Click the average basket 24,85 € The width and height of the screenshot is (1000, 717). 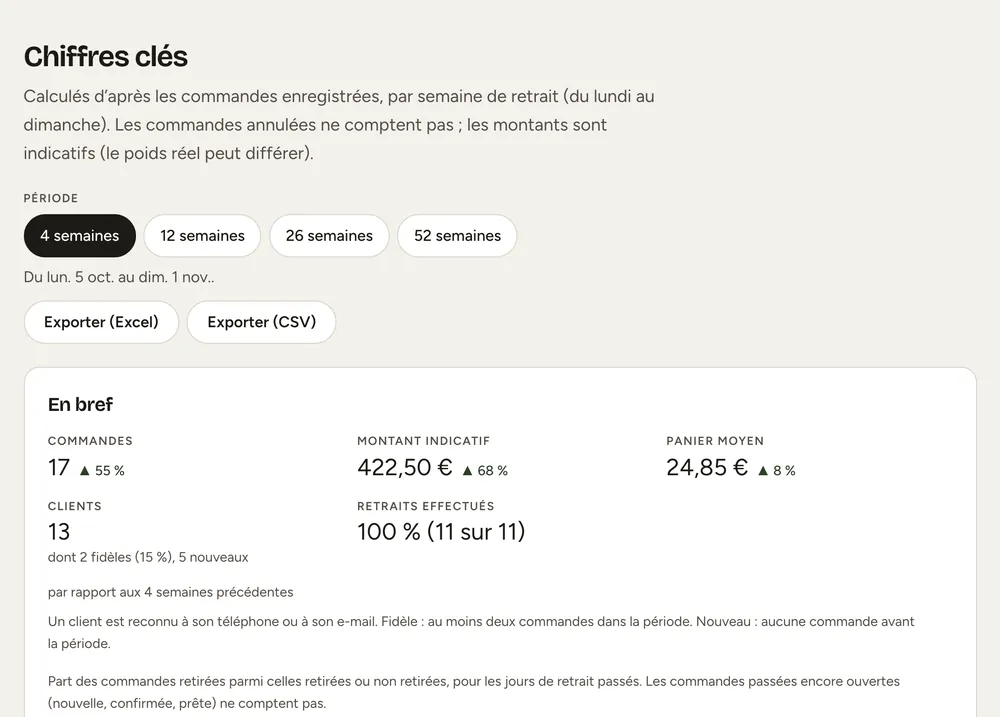707,468
